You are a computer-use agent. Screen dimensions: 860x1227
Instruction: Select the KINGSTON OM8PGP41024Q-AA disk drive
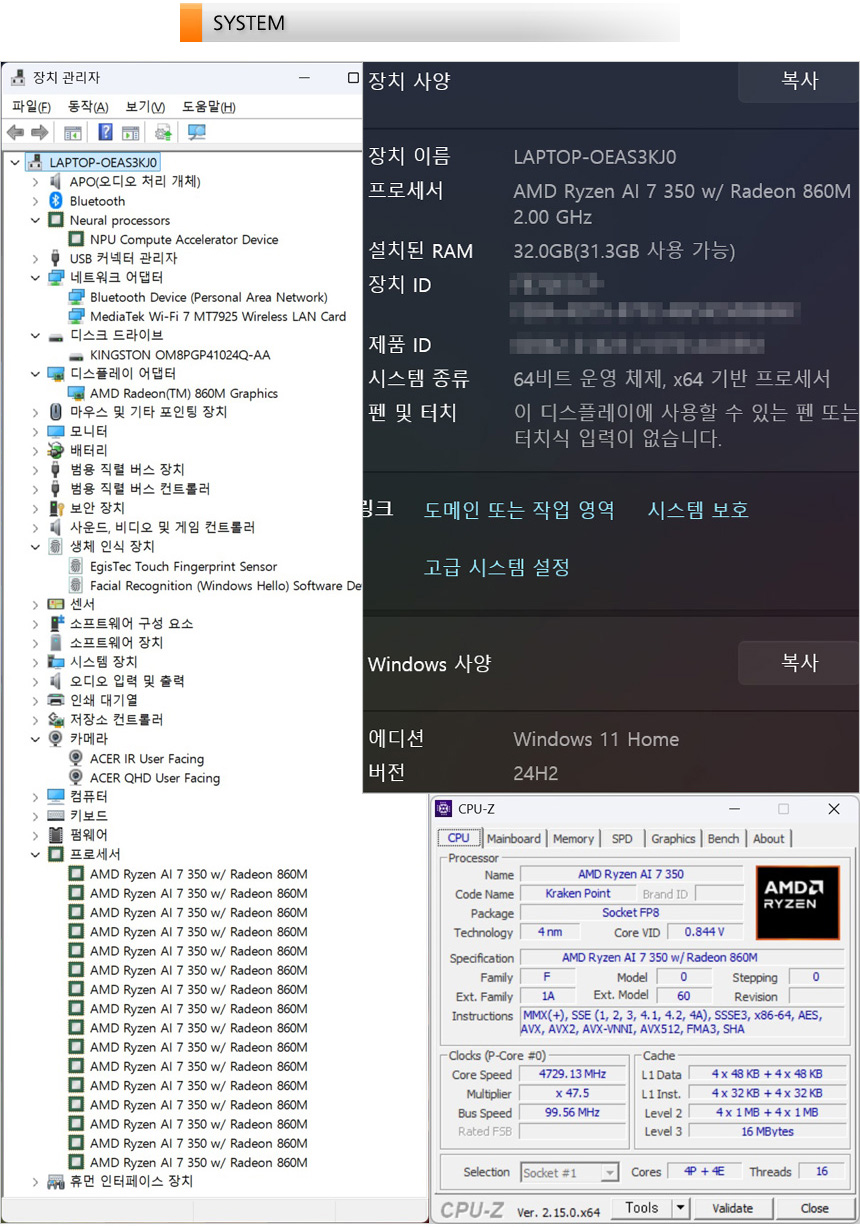pos(180,355)
